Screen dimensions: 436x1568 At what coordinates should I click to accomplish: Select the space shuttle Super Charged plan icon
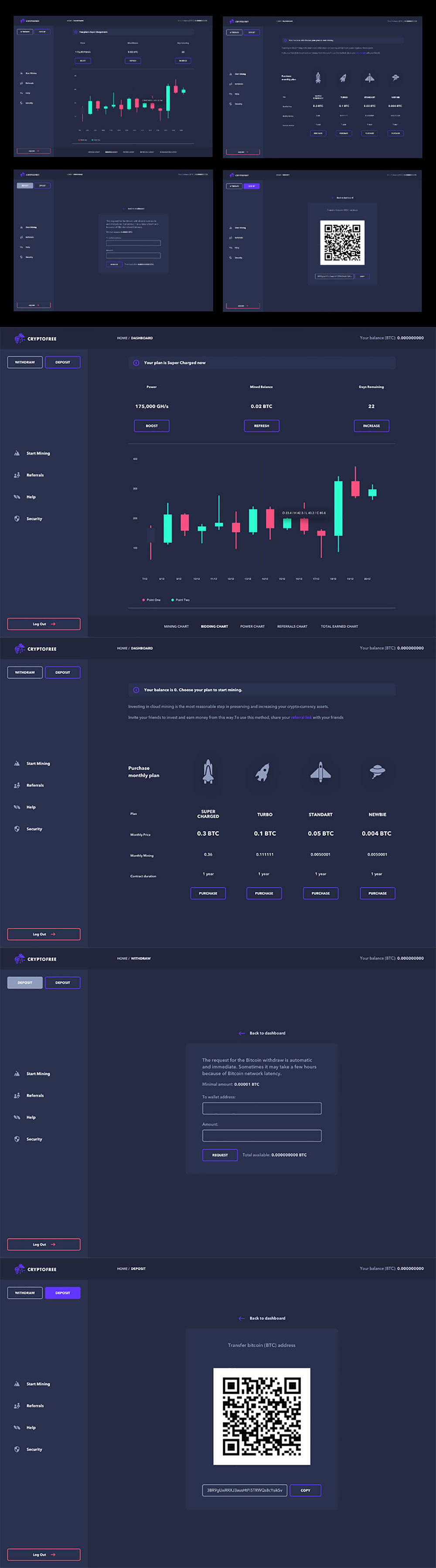208,771
